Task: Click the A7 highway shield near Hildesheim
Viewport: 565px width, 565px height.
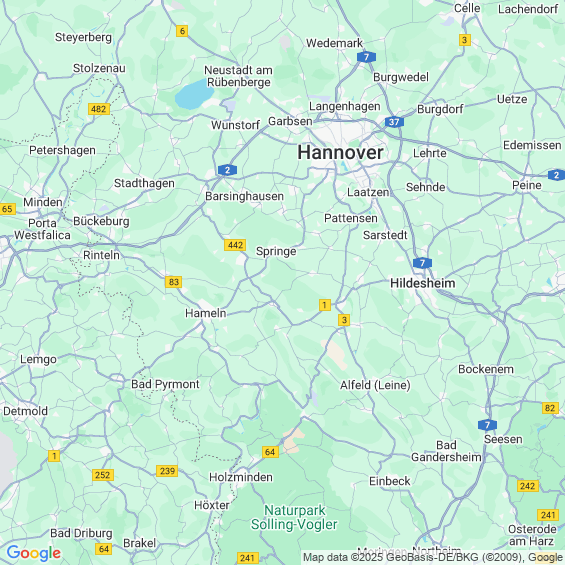Action: [x=422, y=263]
